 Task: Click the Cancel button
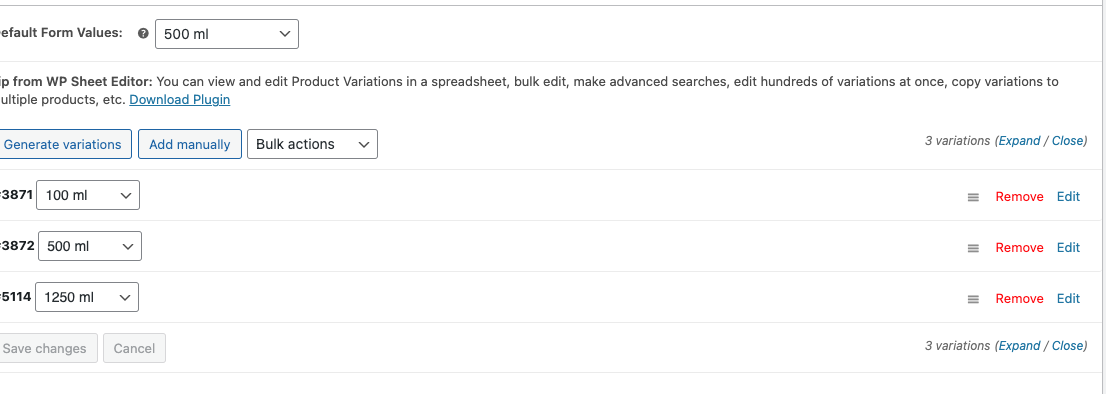(134, 348)
